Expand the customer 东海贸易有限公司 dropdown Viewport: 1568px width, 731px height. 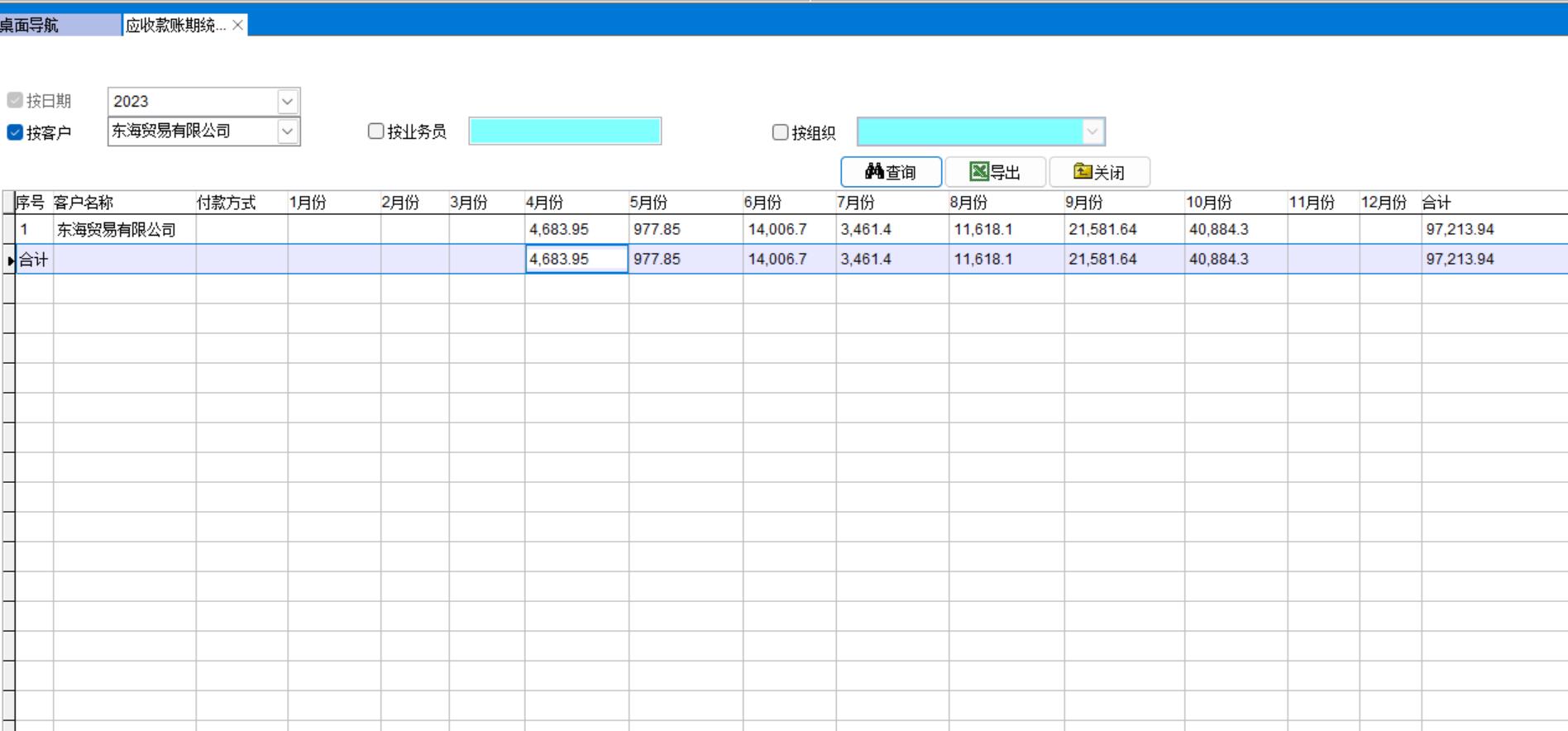tap(287, 131)
